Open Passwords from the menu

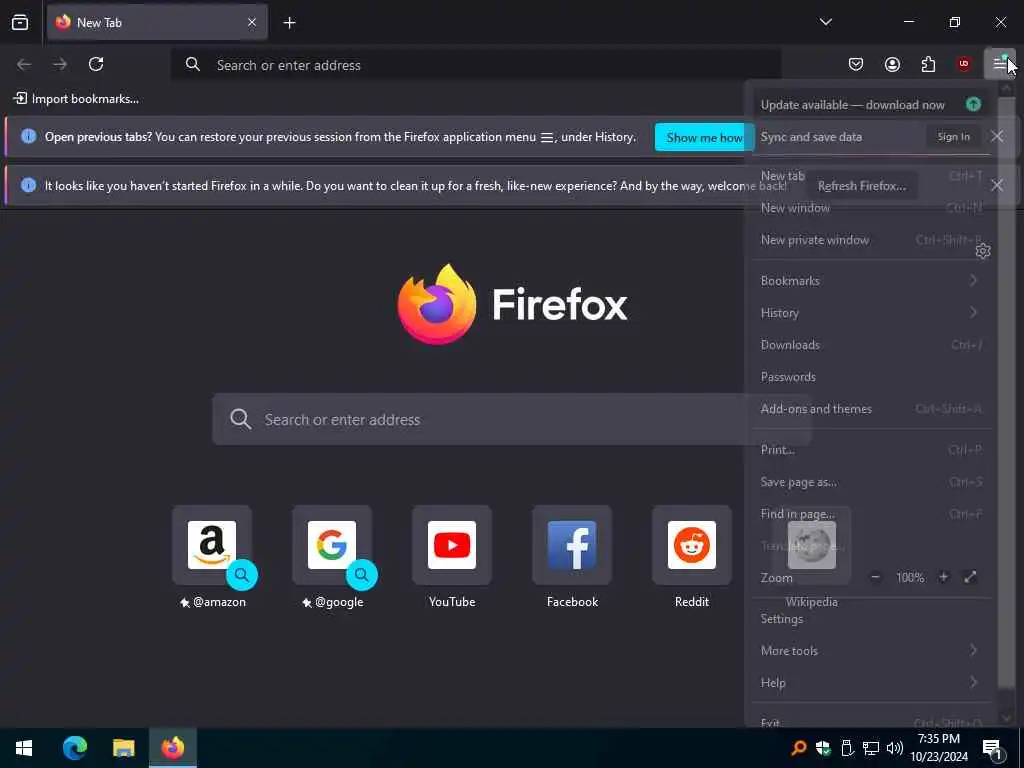[x=871, y=377]
